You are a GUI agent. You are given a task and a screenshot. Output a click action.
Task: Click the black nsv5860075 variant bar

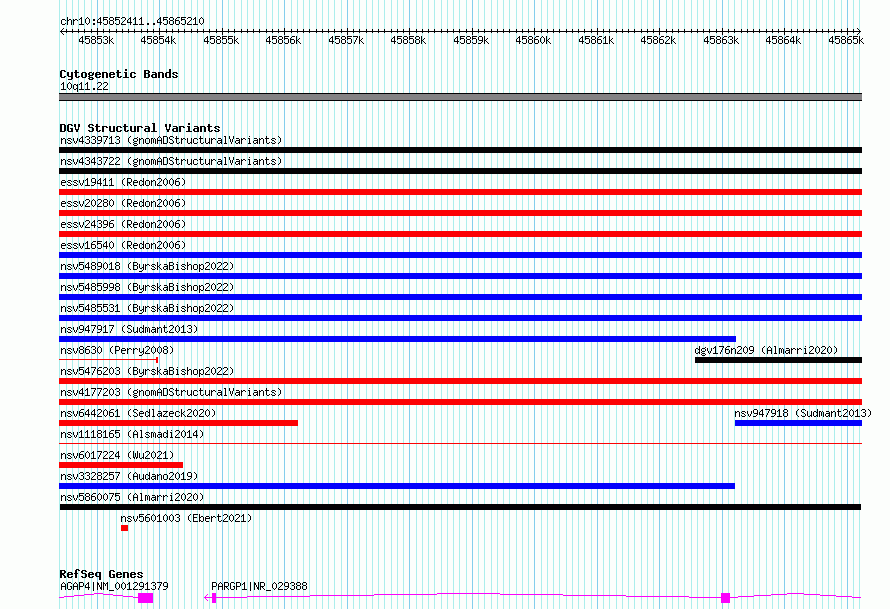(x=460, y=507)
